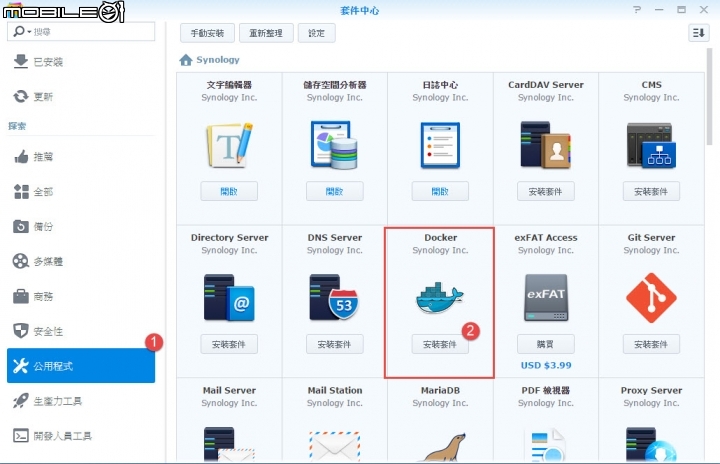720x464 pixels.
Task: Click the Refresh (重新整理) button
Action: point(266,33)
